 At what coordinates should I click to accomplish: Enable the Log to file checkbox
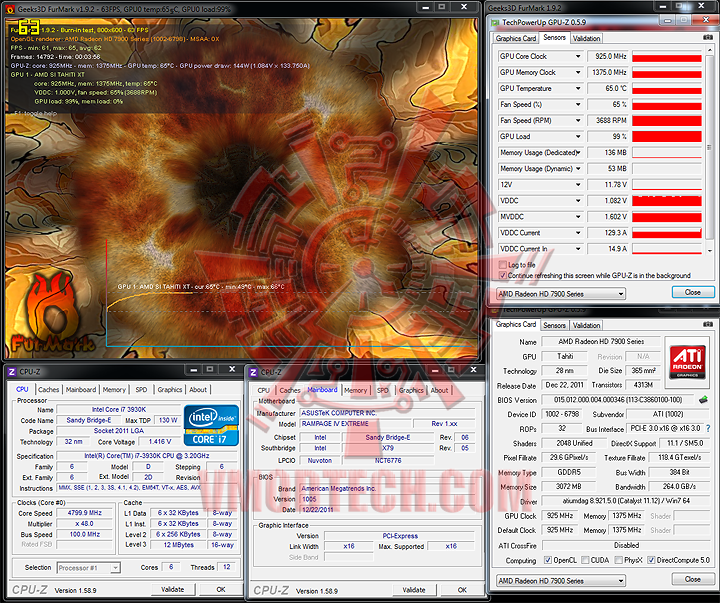502,265
